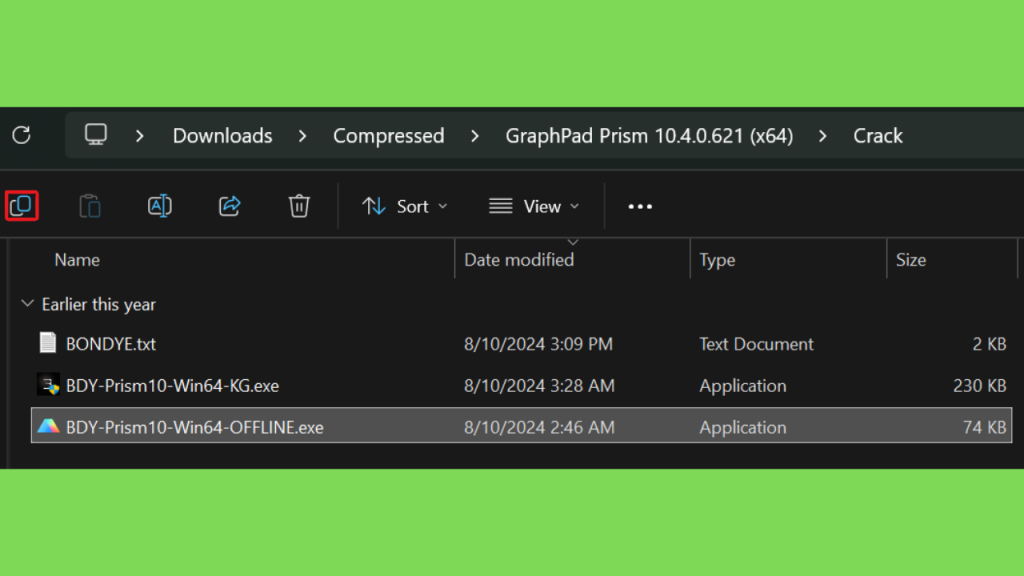The image size is (1024, 576).
Task: Click Text Document type cell
Action: (756, 344)
